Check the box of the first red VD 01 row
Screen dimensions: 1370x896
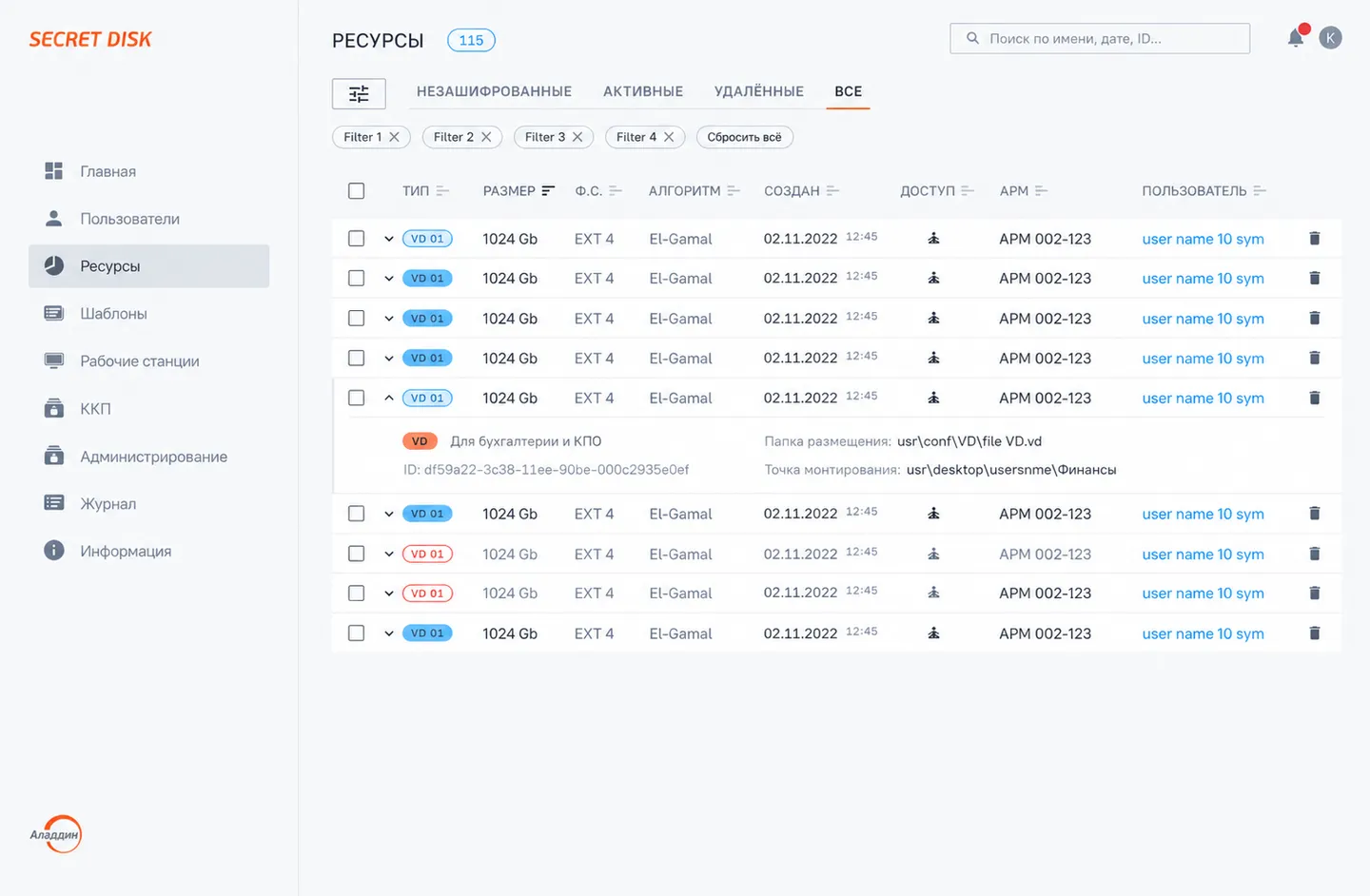point(357,554)
